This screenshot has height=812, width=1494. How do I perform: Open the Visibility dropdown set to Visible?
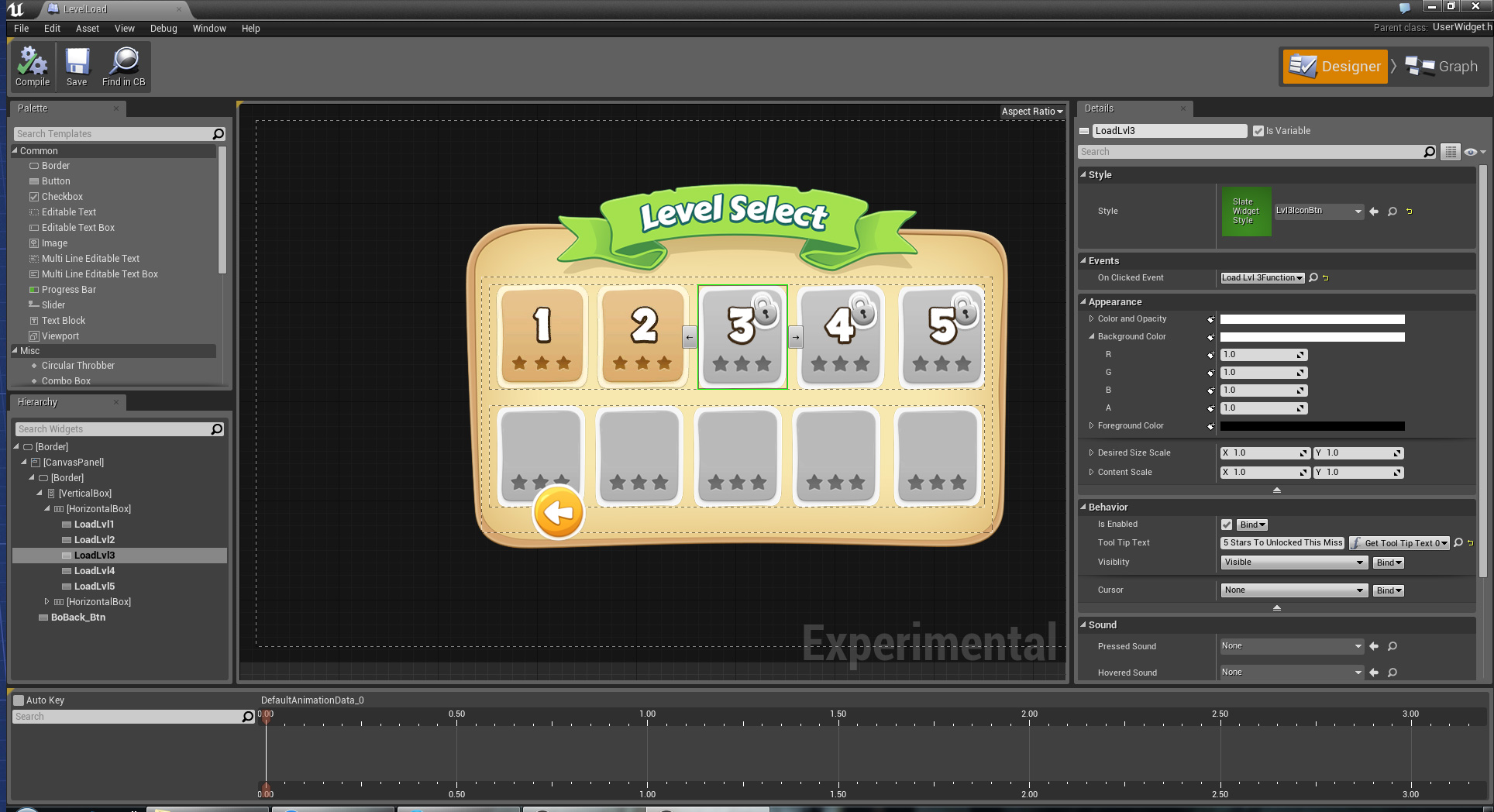click(1293, 563)
